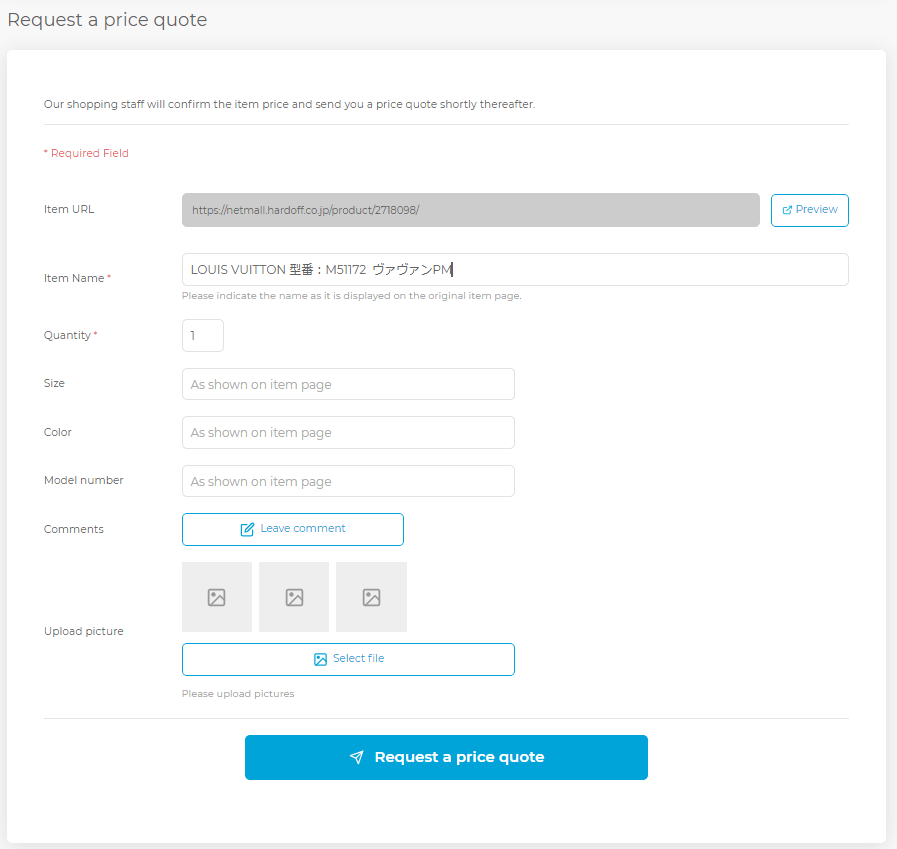
Task: Click the Leave comment button
Action: 293,529
